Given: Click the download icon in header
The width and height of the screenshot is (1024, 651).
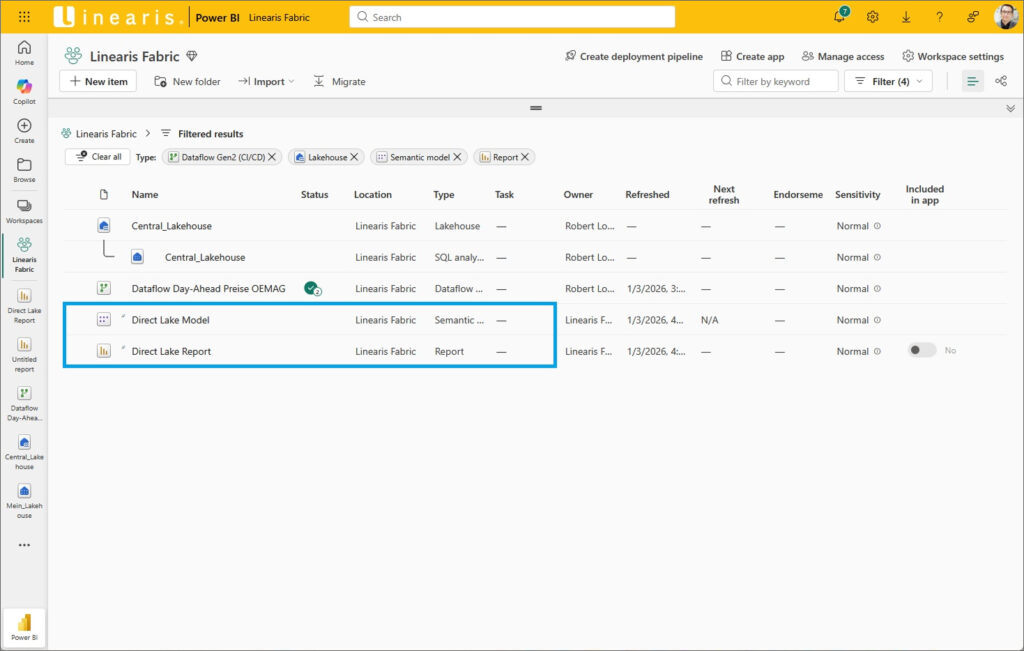Looking at the screenshot, I should point(906,17).
